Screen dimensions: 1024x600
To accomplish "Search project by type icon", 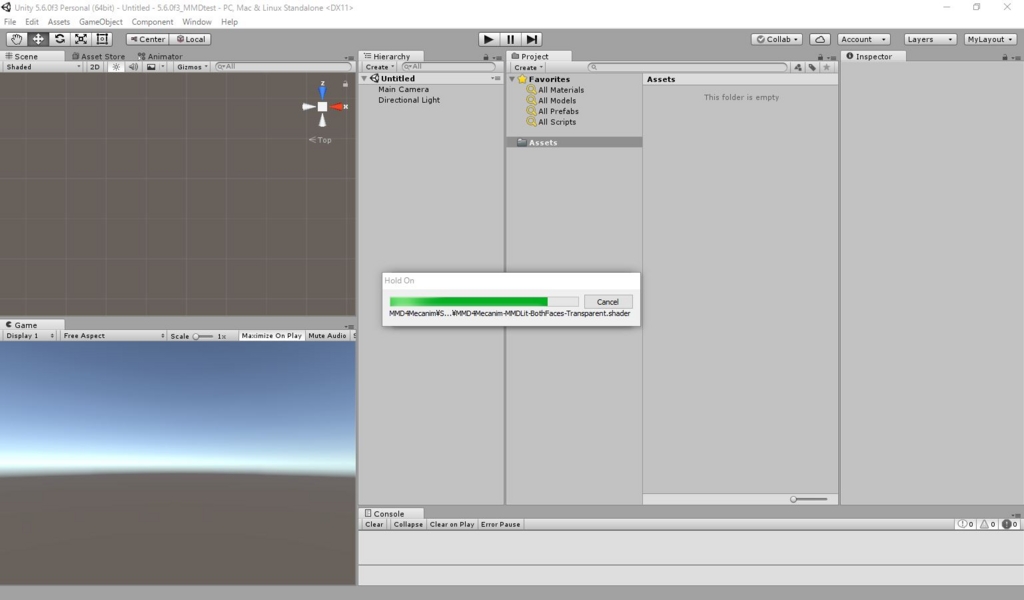I will [797, 67].
